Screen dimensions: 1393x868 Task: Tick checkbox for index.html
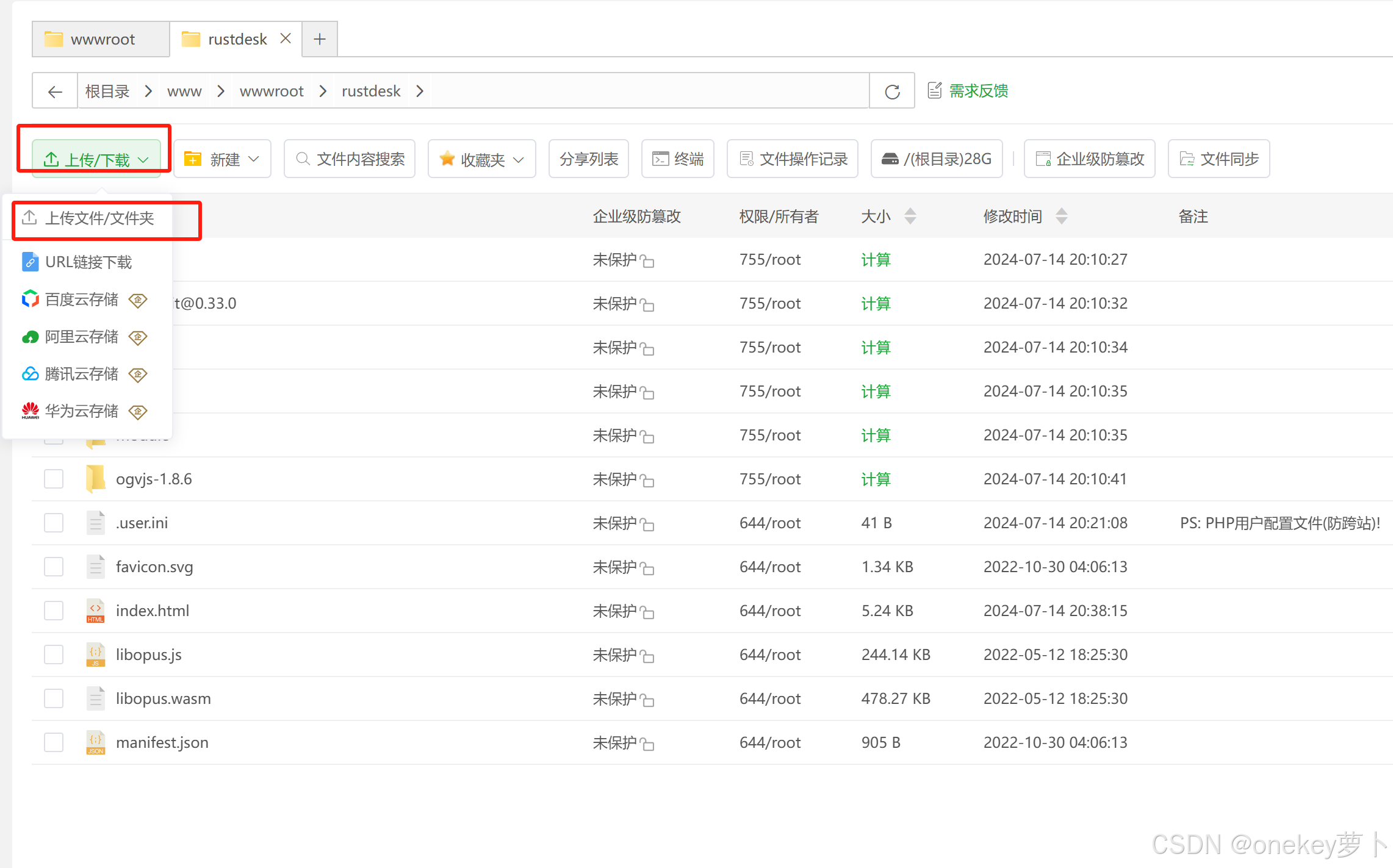click(54, 611)
